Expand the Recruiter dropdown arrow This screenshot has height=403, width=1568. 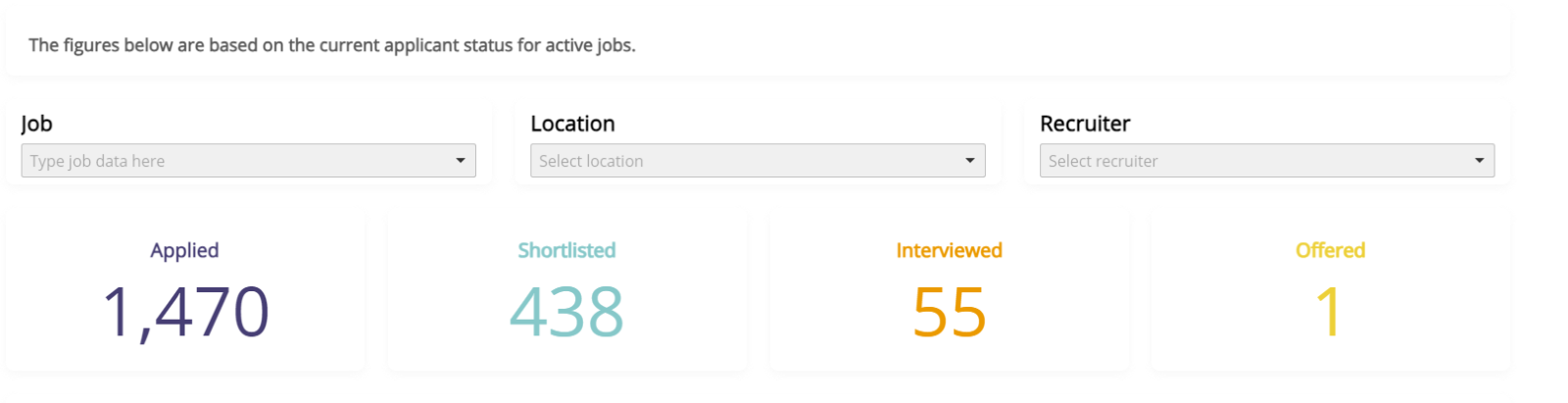(1479, 161)
